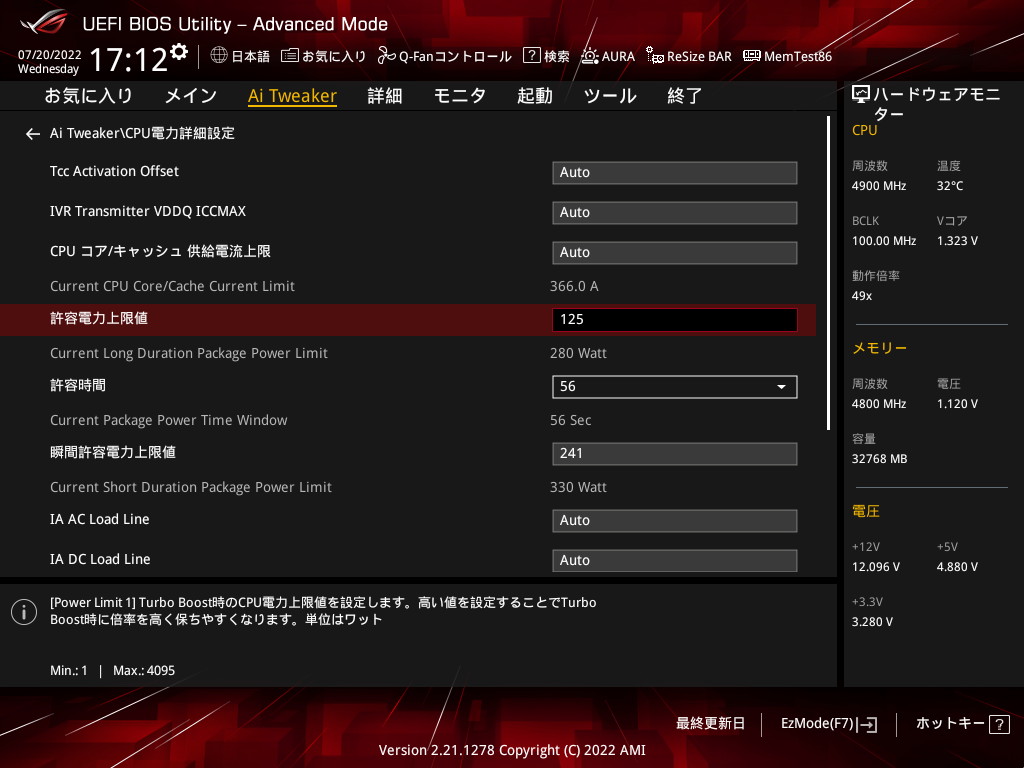Click the IA AC Load Line field
The height and width of the screenshot is (768, 1024).
point(675,520)
